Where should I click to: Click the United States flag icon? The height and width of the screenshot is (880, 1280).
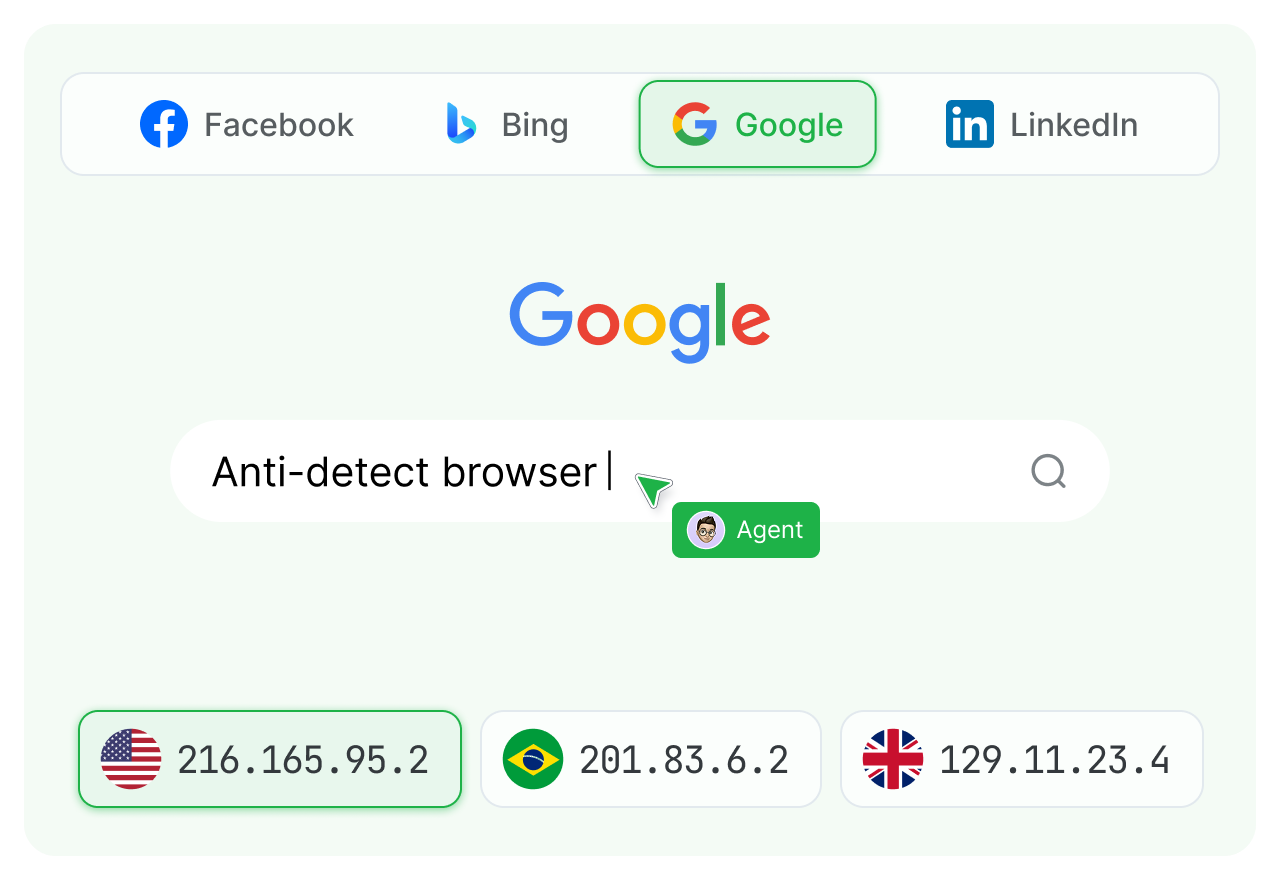tap(131, 759)
